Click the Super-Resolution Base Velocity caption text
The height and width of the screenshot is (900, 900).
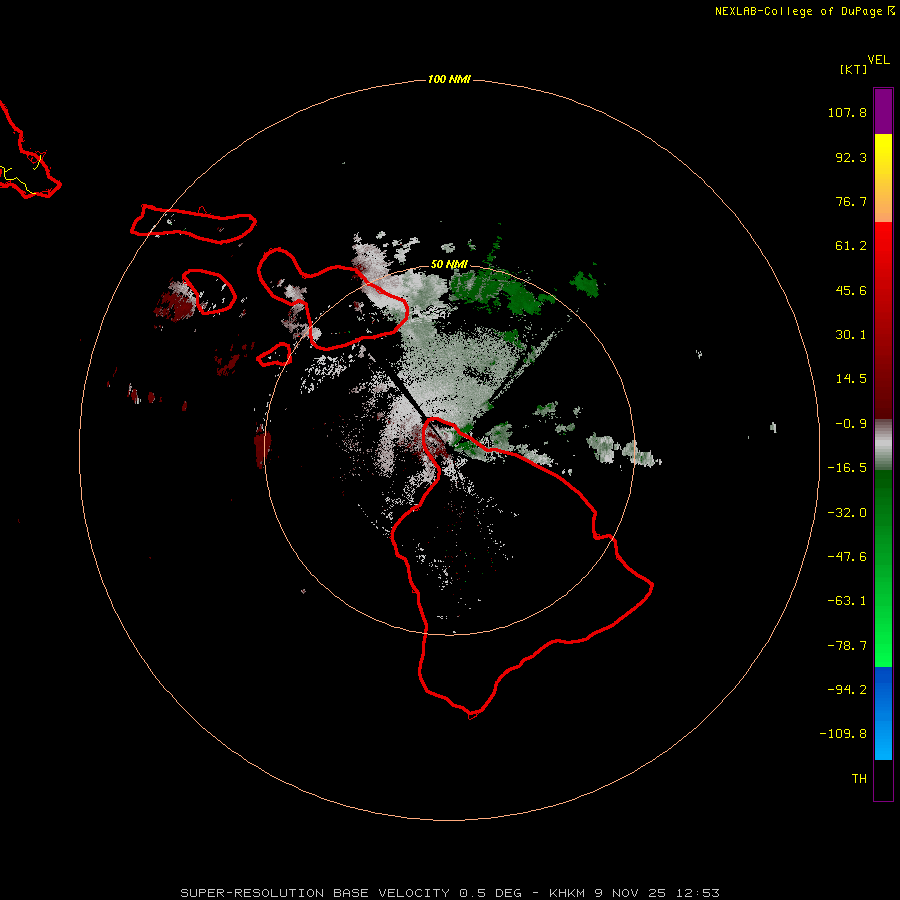[x=450, y=893]
